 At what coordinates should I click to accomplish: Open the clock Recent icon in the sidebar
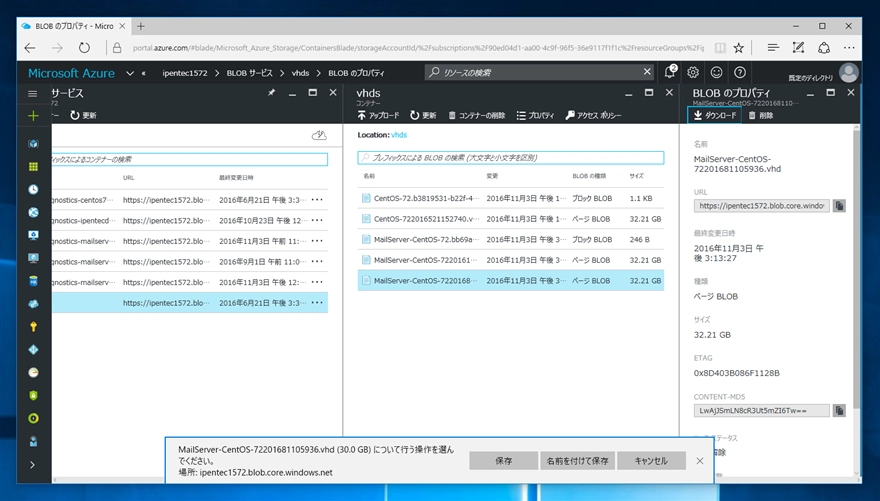[33, 189]
